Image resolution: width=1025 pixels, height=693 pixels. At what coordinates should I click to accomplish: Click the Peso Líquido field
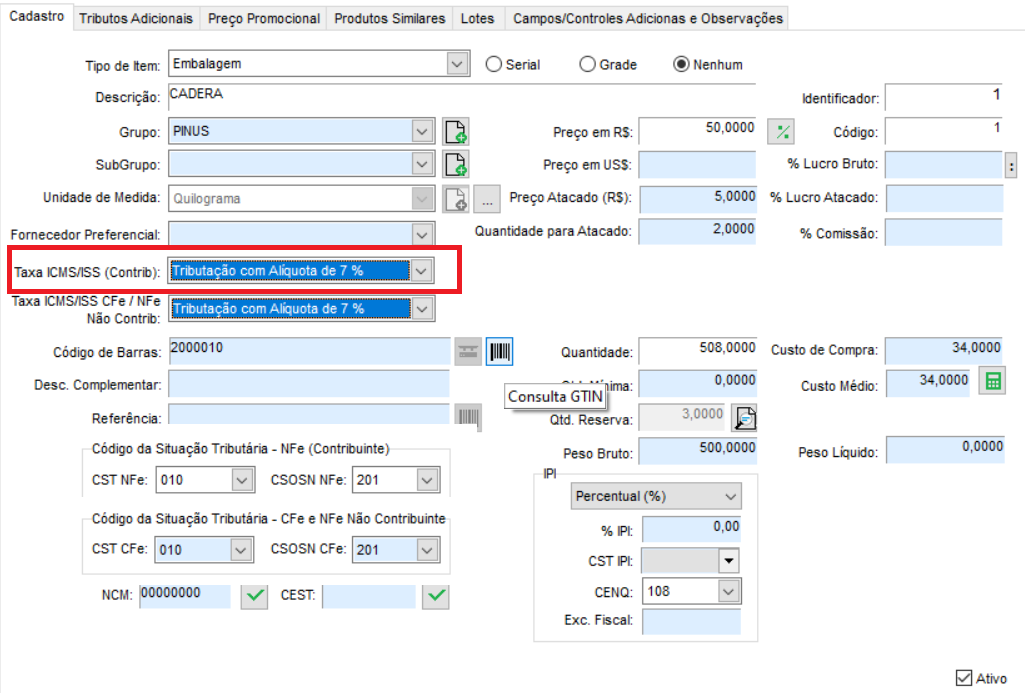coord(945,450)
